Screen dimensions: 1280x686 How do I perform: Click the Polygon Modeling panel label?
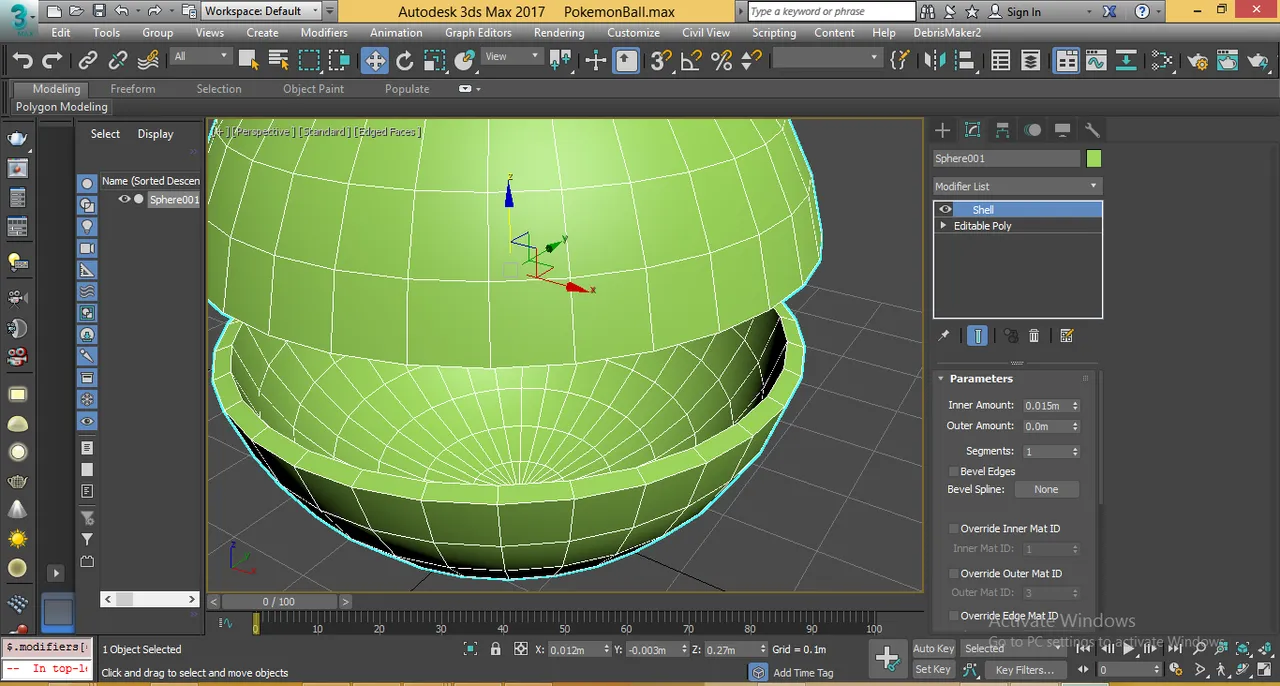pyautogui.click(x=61, y=106)
